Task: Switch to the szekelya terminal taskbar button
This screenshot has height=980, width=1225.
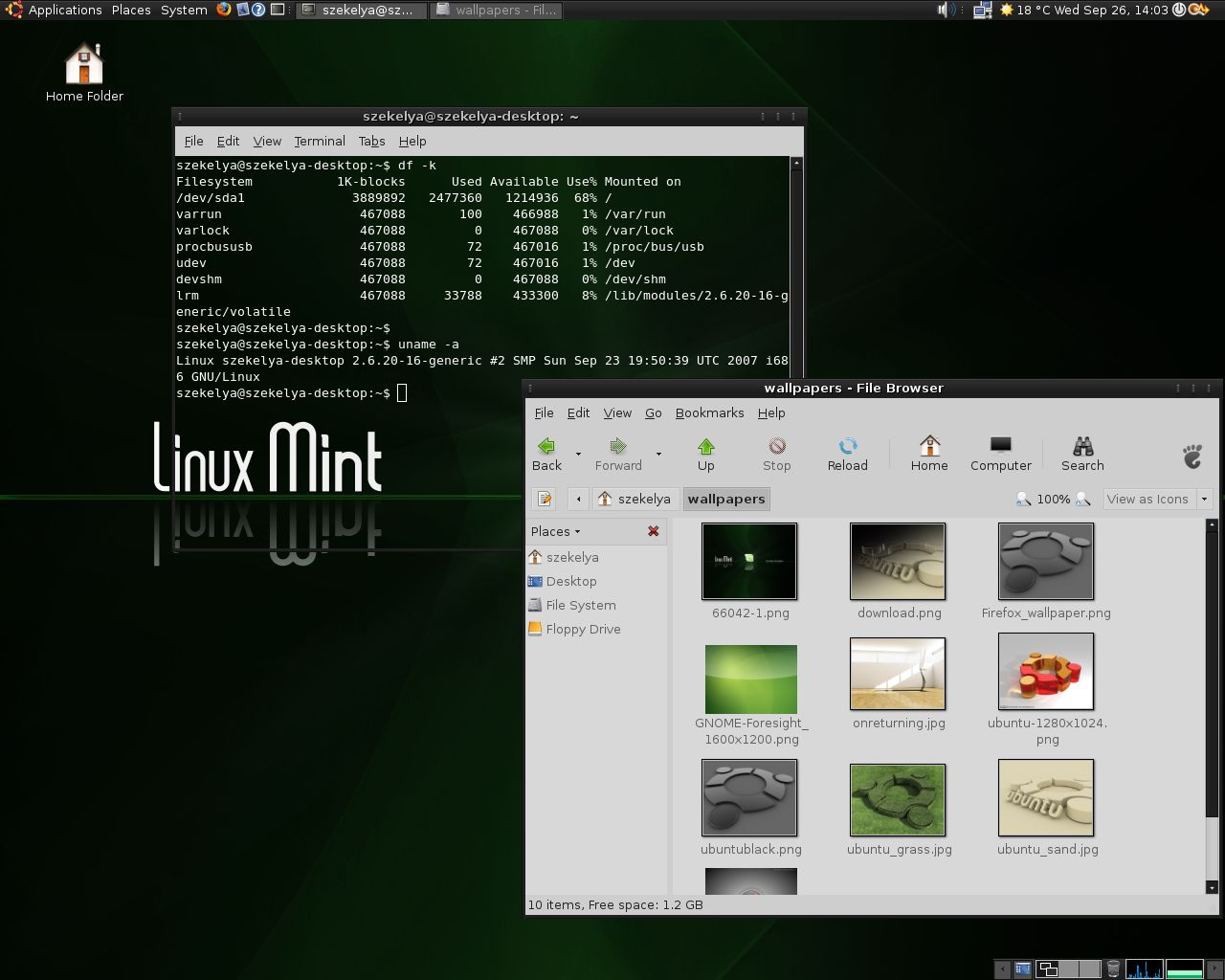Action: coord(361,11)
